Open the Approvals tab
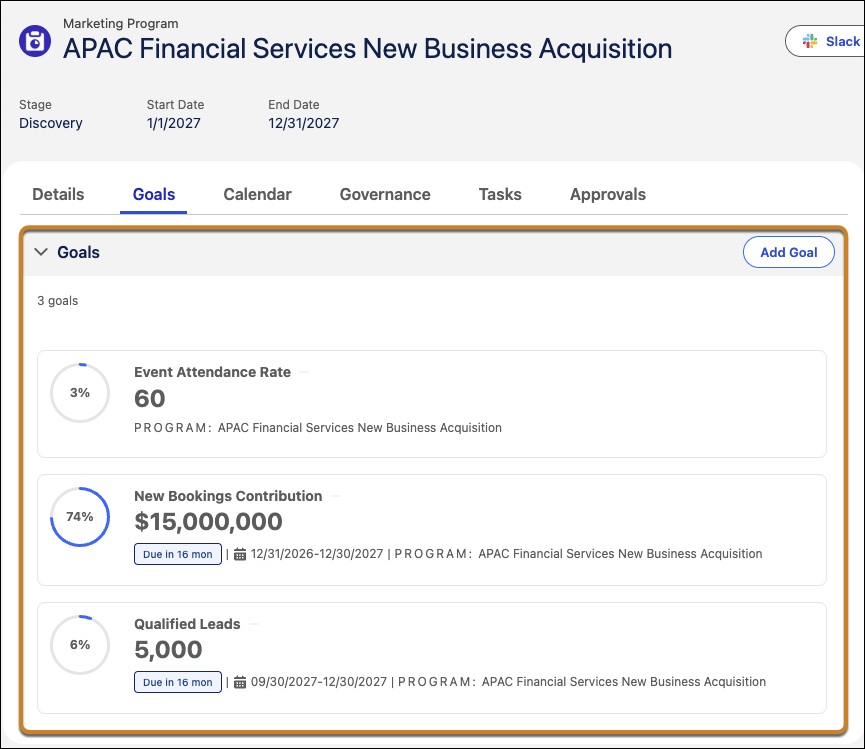The image size is (865, 749). [607, 194]
